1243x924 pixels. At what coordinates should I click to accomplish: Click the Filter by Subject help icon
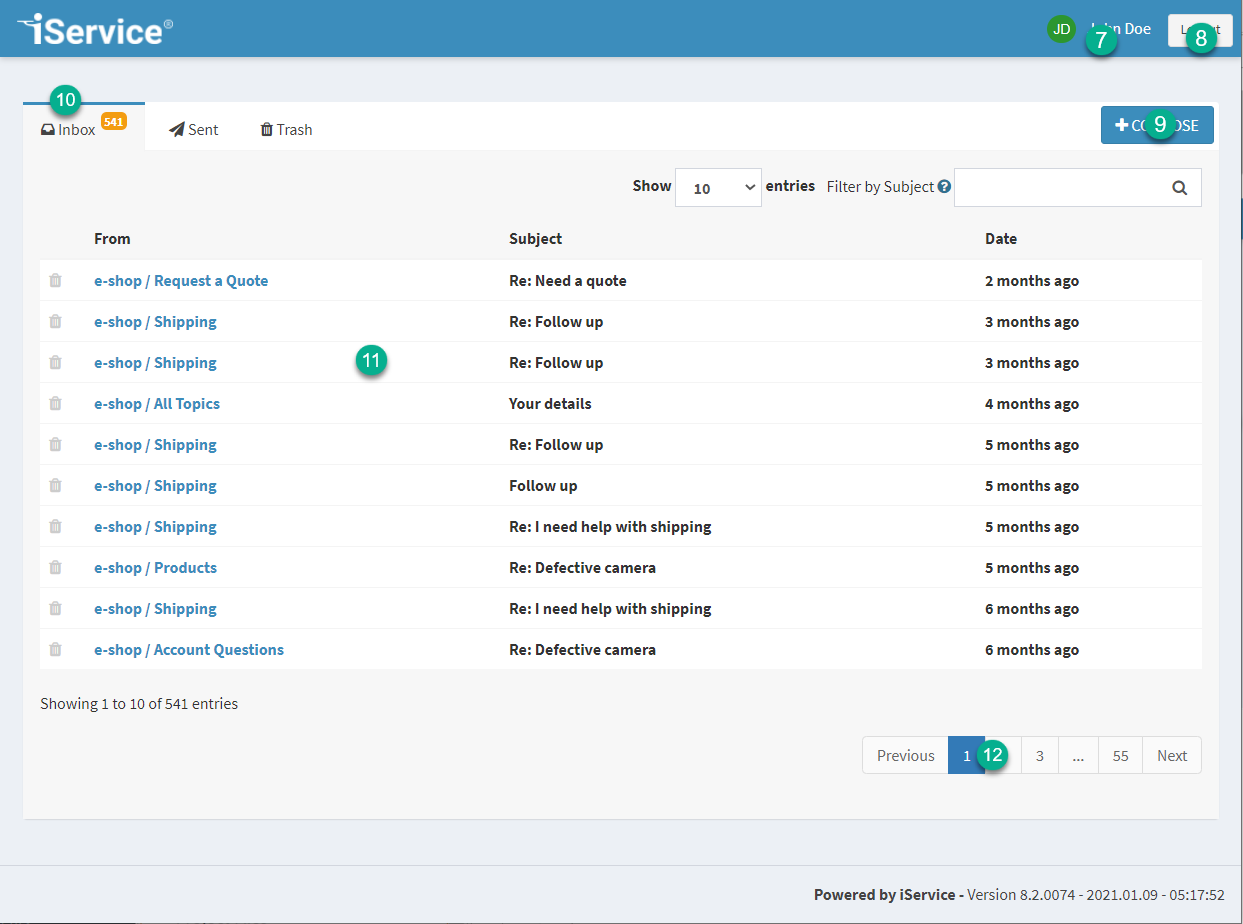click(x=944, y=187)
